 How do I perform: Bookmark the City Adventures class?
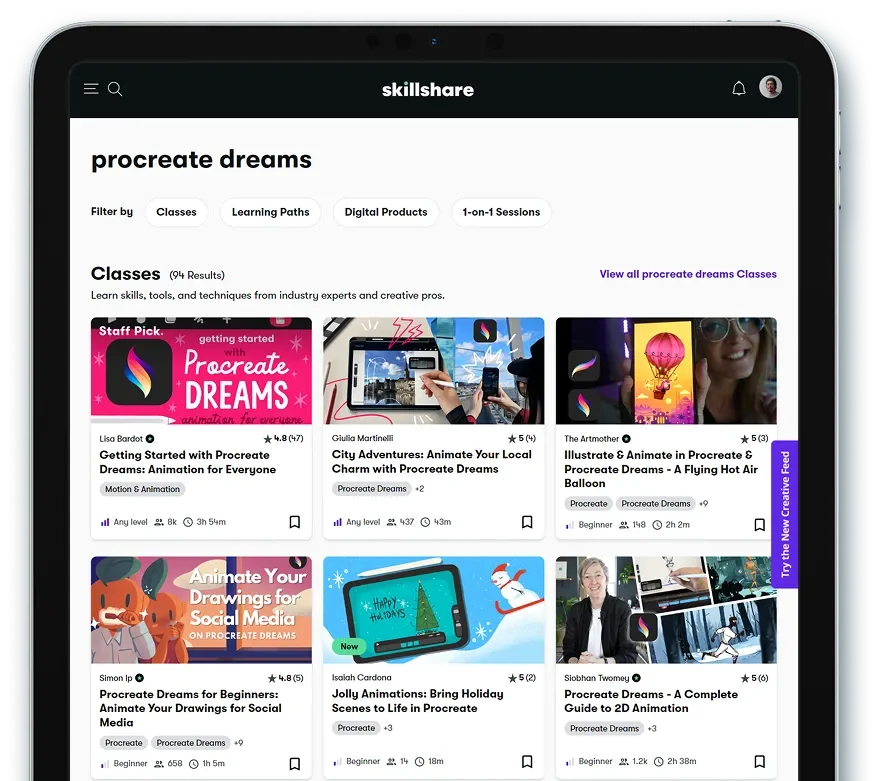click(527, 522)
